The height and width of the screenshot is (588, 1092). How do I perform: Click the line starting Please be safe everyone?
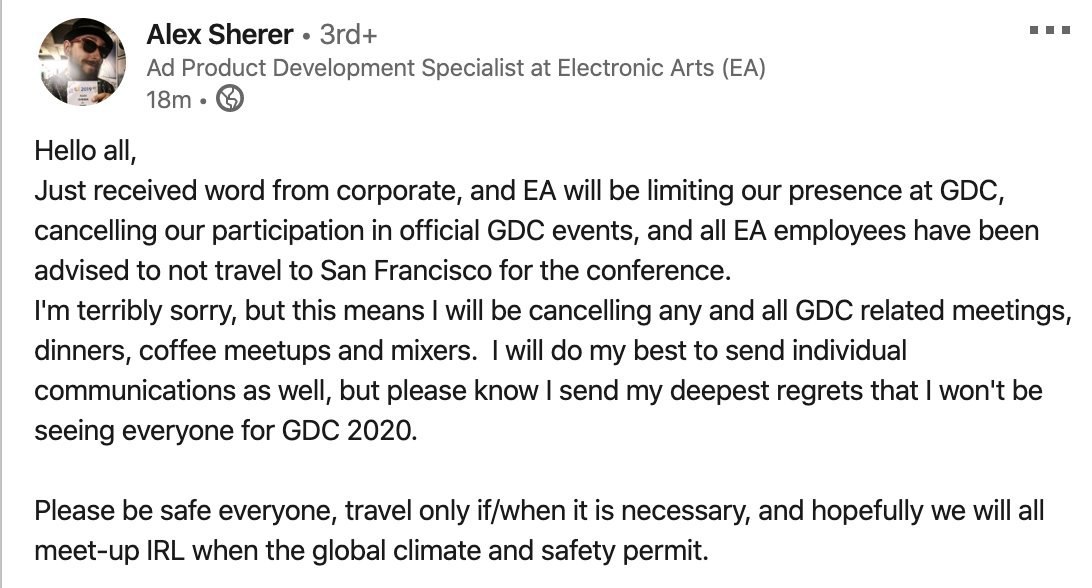click(x=539, y=511)
